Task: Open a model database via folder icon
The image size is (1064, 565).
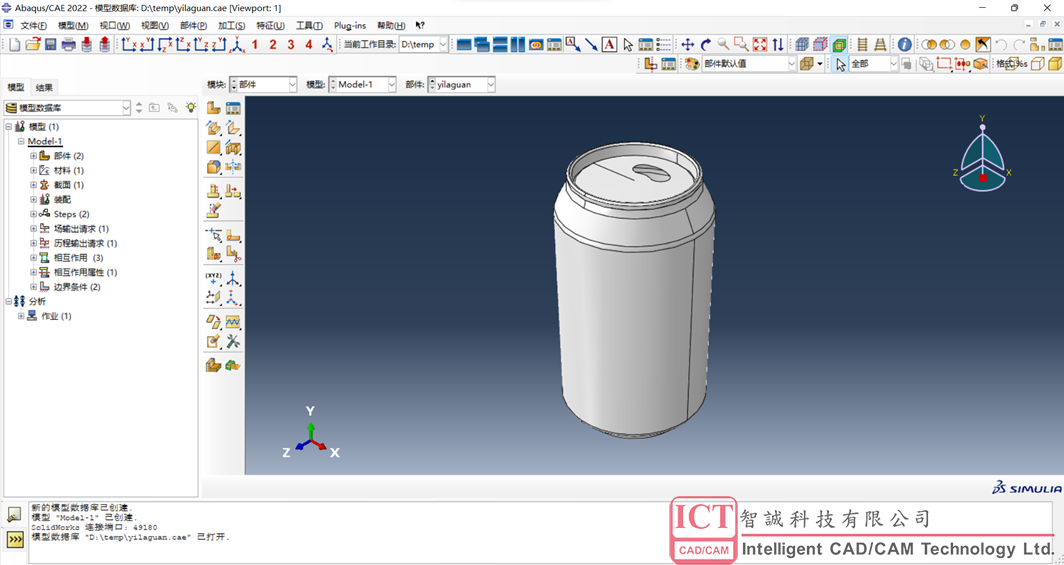Action: click(x=33, y=45)
